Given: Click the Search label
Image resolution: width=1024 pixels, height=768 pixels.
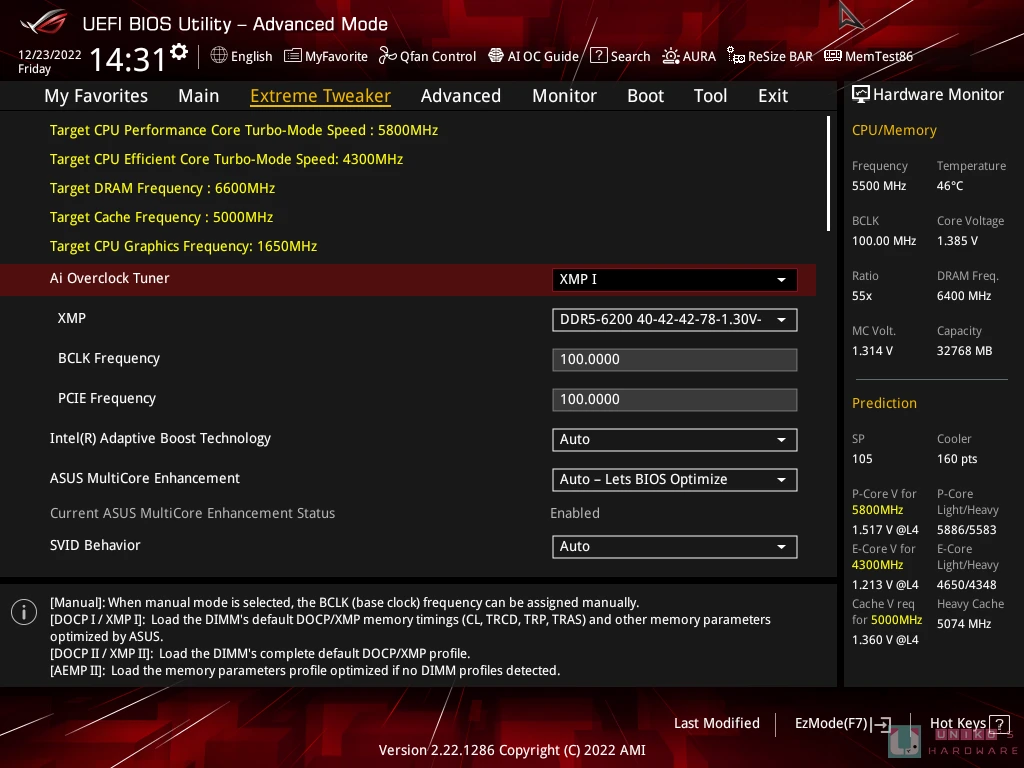Looking at the screenshot, I should (630, 56).
